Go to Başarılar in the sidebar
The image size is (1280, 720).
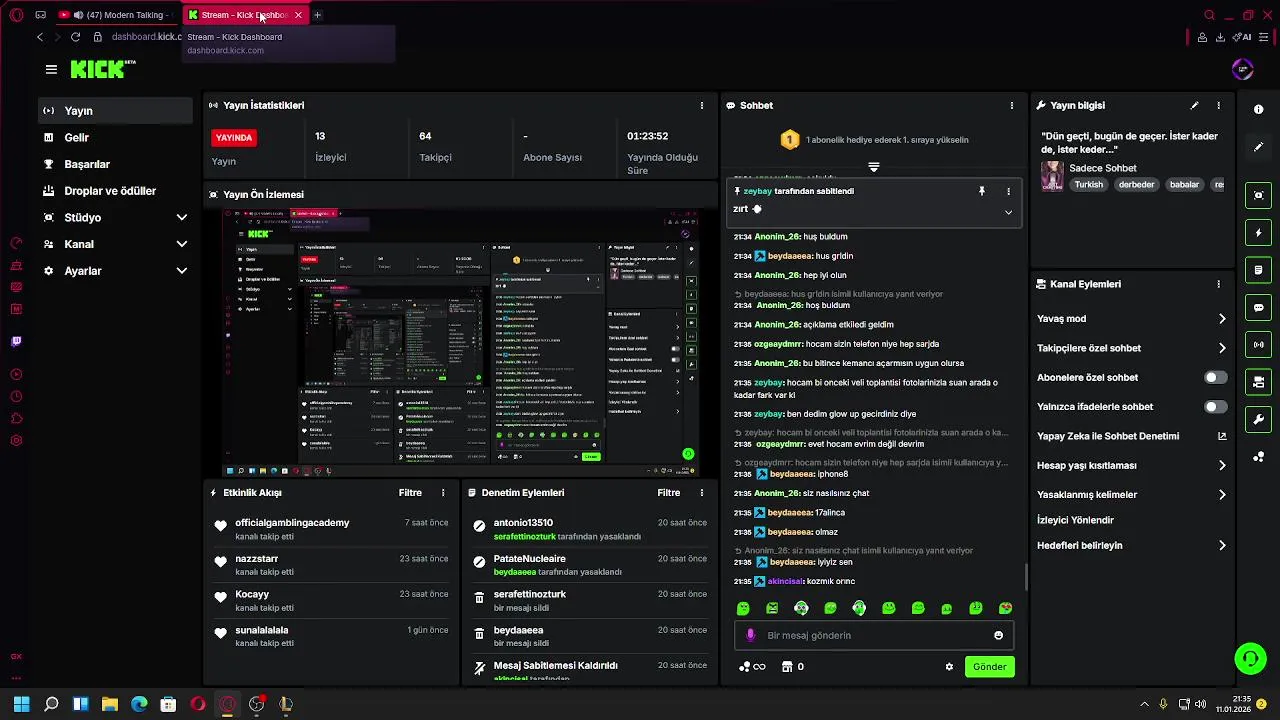[116, 164]
